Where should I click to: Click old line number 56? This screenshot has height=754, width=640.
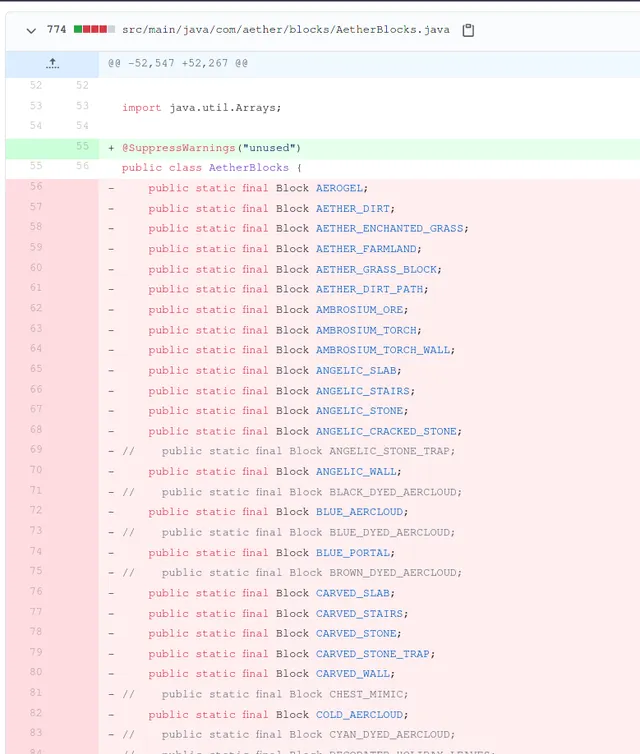pos(36,186)
